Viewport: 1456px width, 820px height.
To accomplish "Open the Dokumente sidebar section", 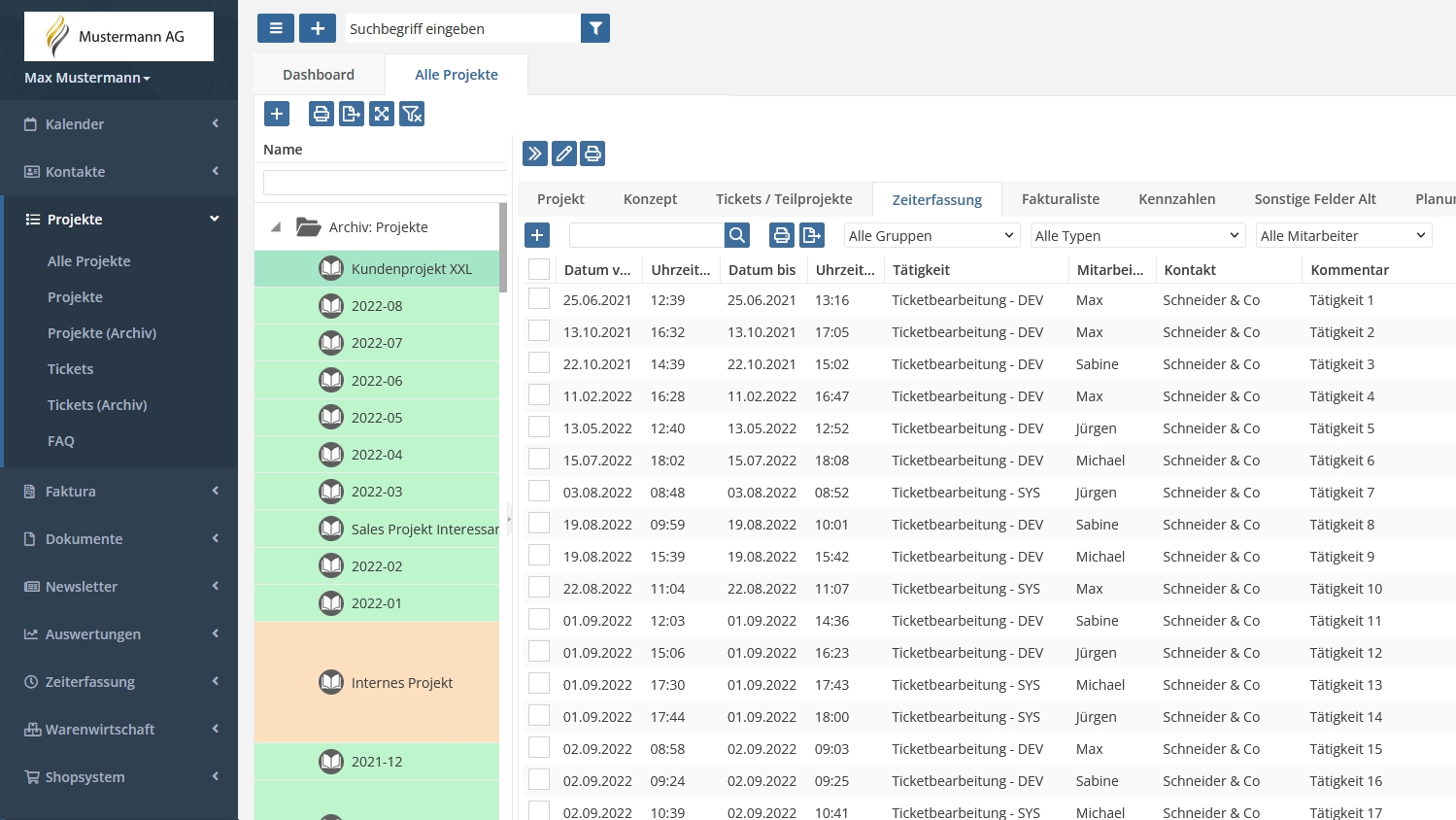I will coord(120,539).
